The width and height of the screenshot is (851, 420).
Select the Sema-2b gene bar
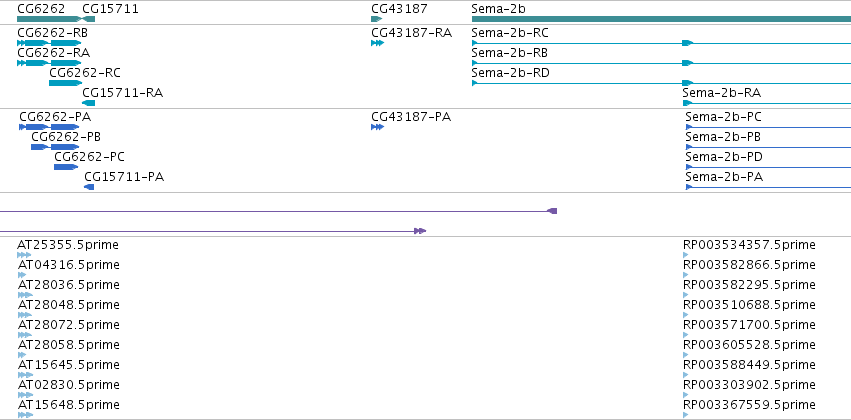(x=661, y=19)
